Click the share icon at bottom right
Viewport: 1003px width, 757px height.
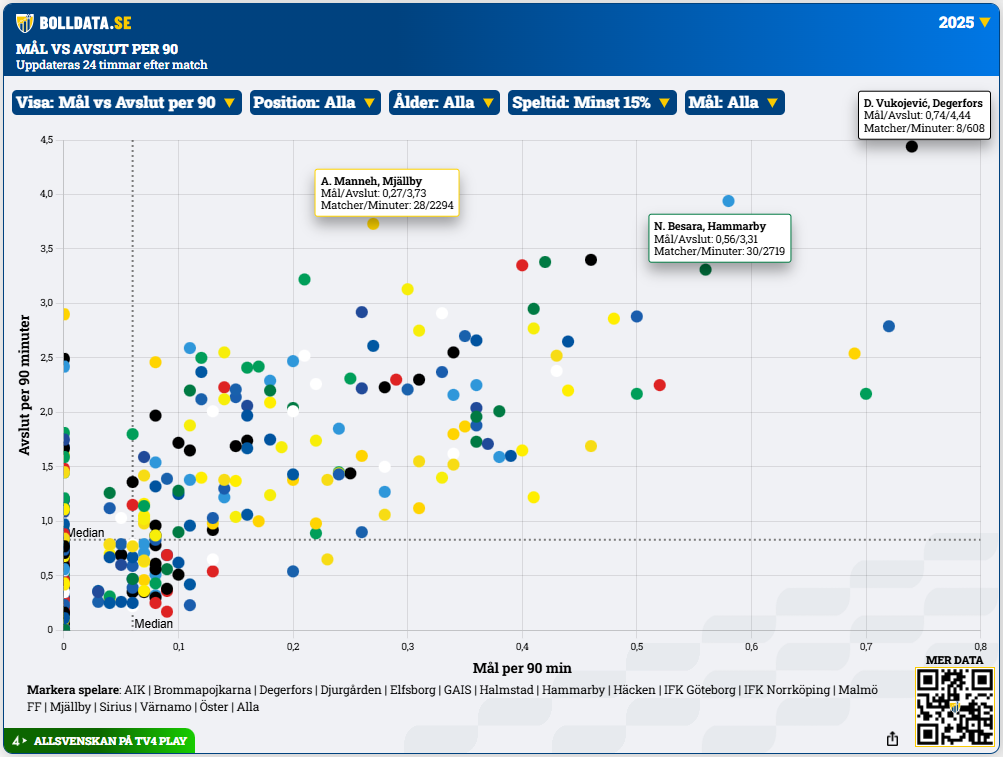[x=892, y=738]
